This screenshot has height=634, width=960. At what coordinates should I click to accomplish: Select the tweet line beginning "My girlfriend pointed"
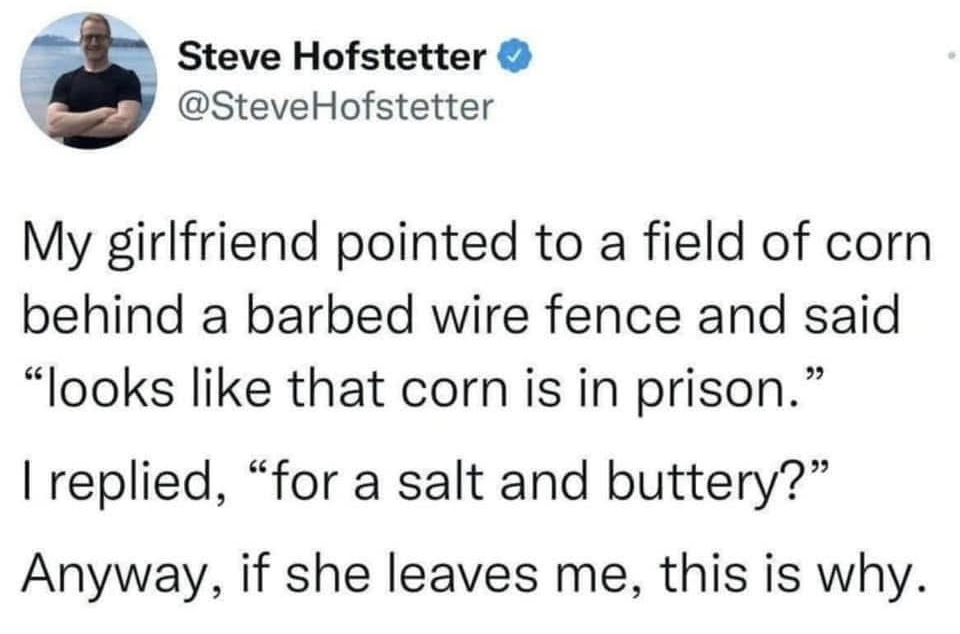click(x=477, y=243)
